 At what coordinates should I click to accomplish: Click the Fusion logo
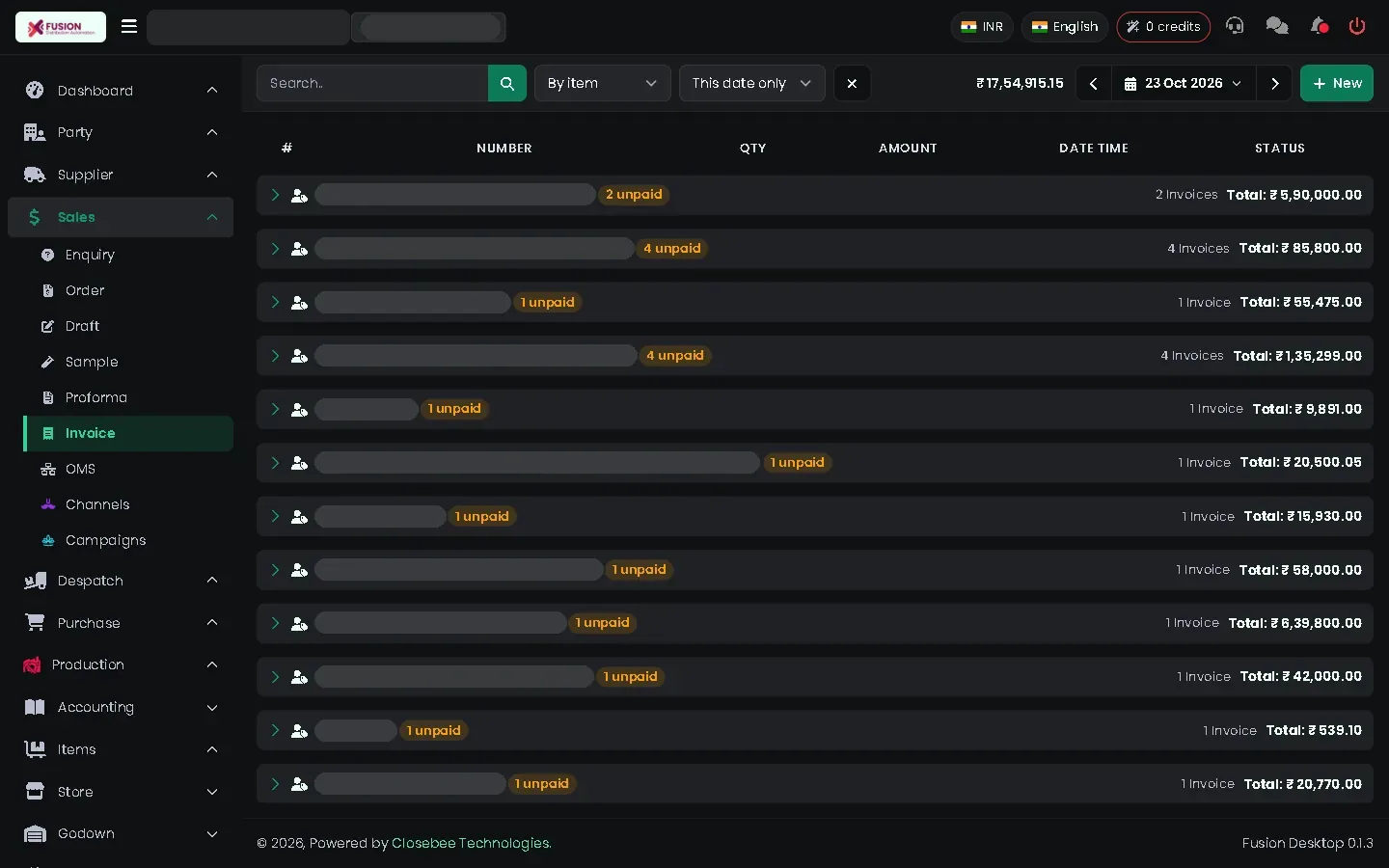pos(61,27)
